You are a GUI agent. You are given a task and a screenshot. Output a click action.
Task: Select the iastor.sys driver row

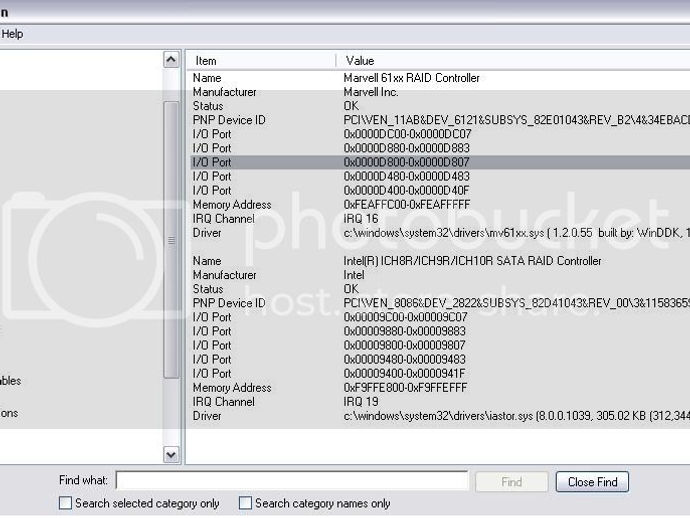440,416
